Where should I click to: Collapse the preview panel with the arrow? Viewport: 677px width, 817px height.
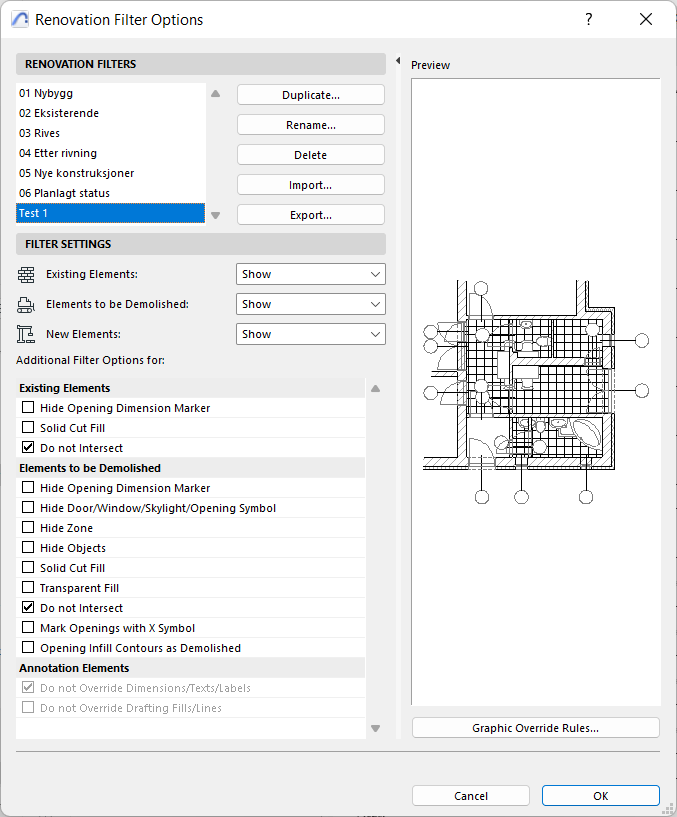[x=399, y=62]
